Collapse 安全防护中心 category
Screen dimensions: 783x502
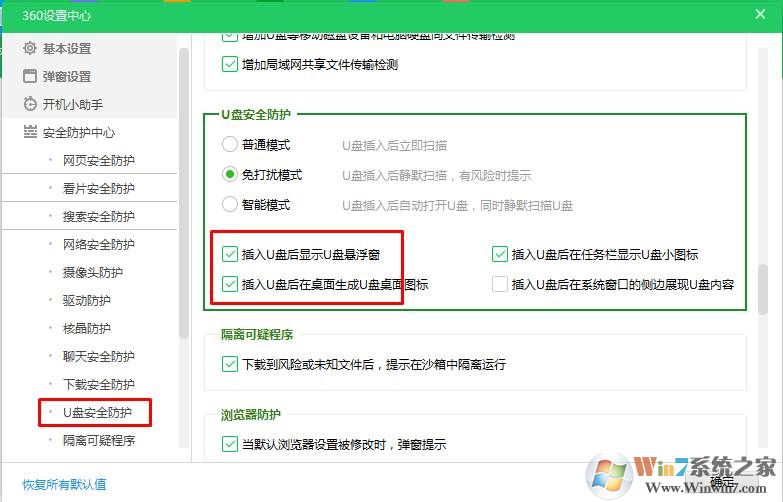[x=79, y=132]
